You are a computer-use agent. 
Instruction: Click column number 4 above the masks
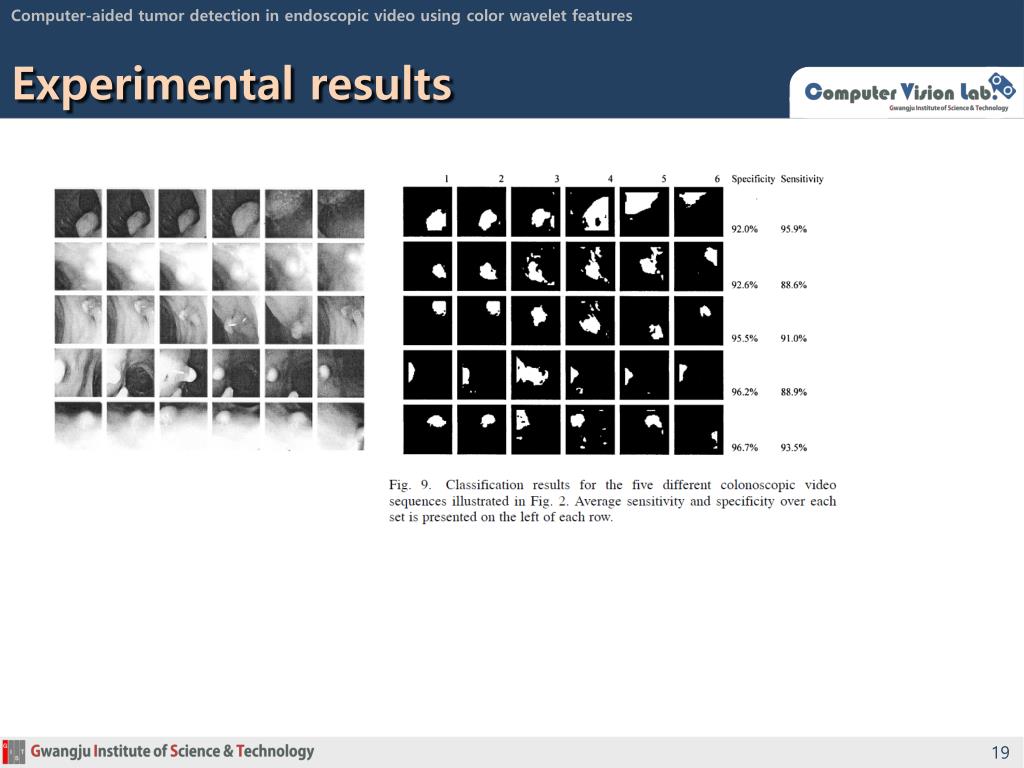(x=610, y=178)
